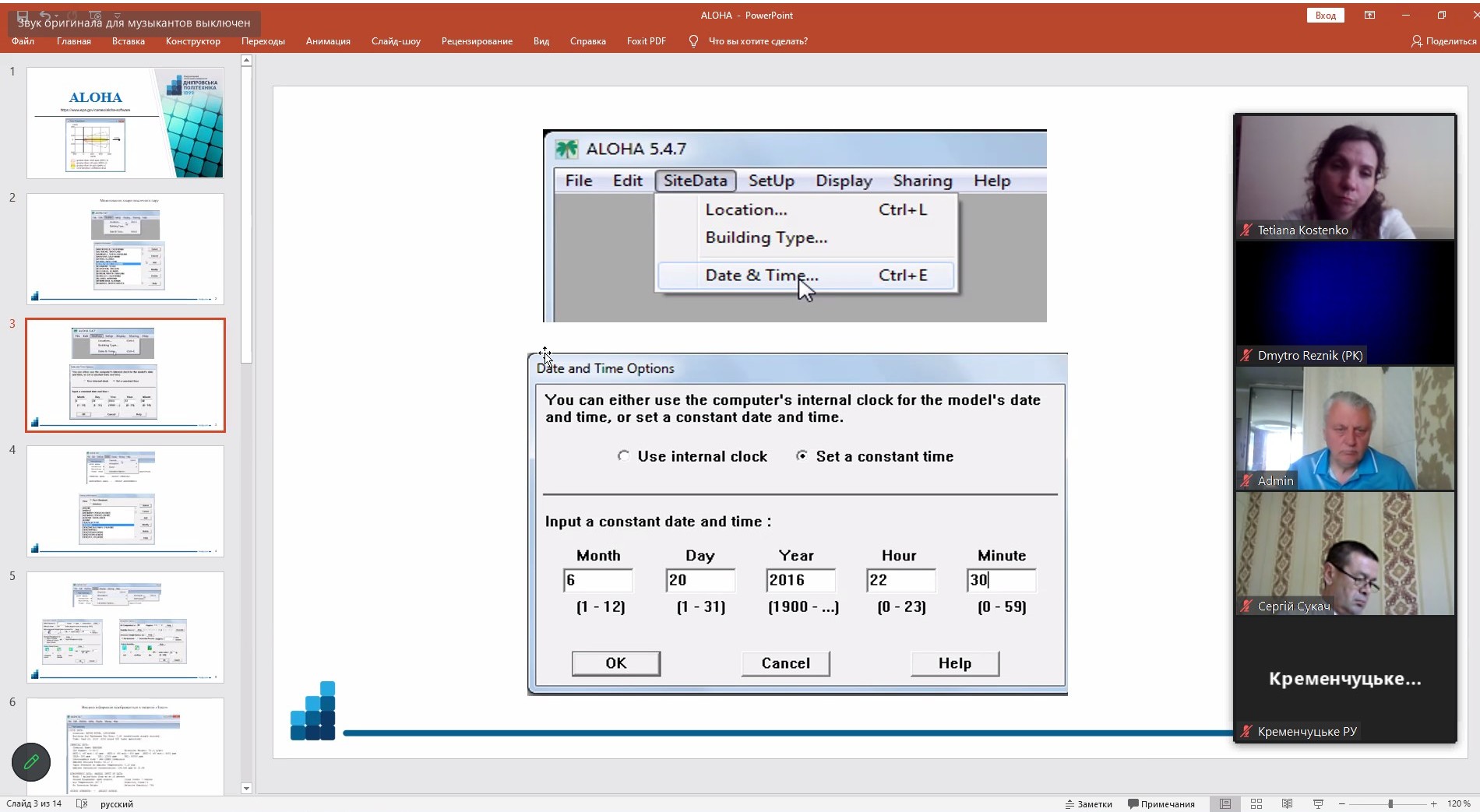
Task: Select the Конструктор ribbon tab
Action: [193, 41]
